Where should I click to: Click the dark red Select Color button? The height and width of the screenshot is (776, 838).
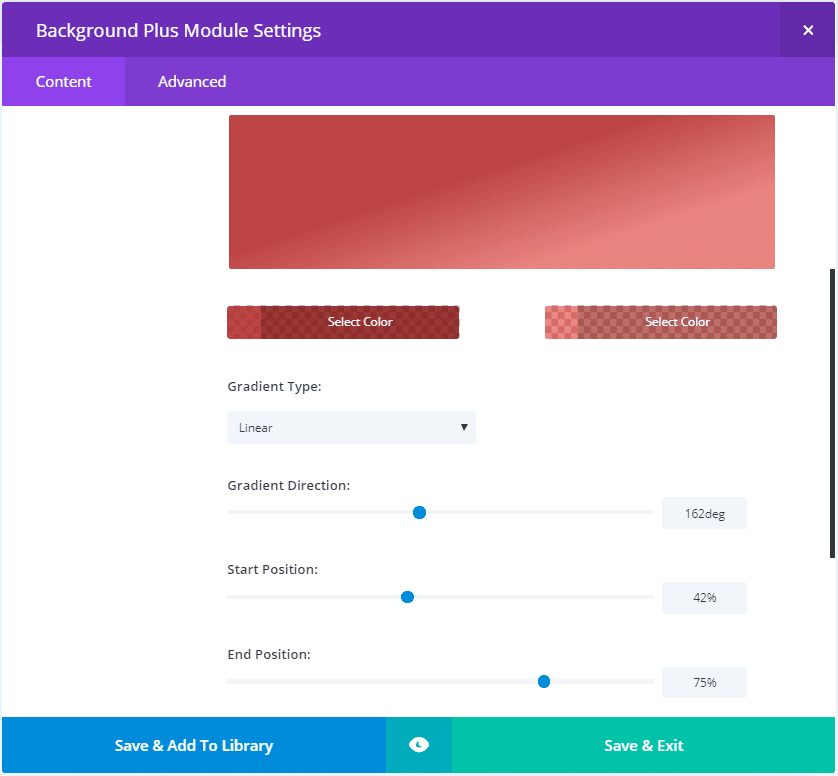point(360,322)
